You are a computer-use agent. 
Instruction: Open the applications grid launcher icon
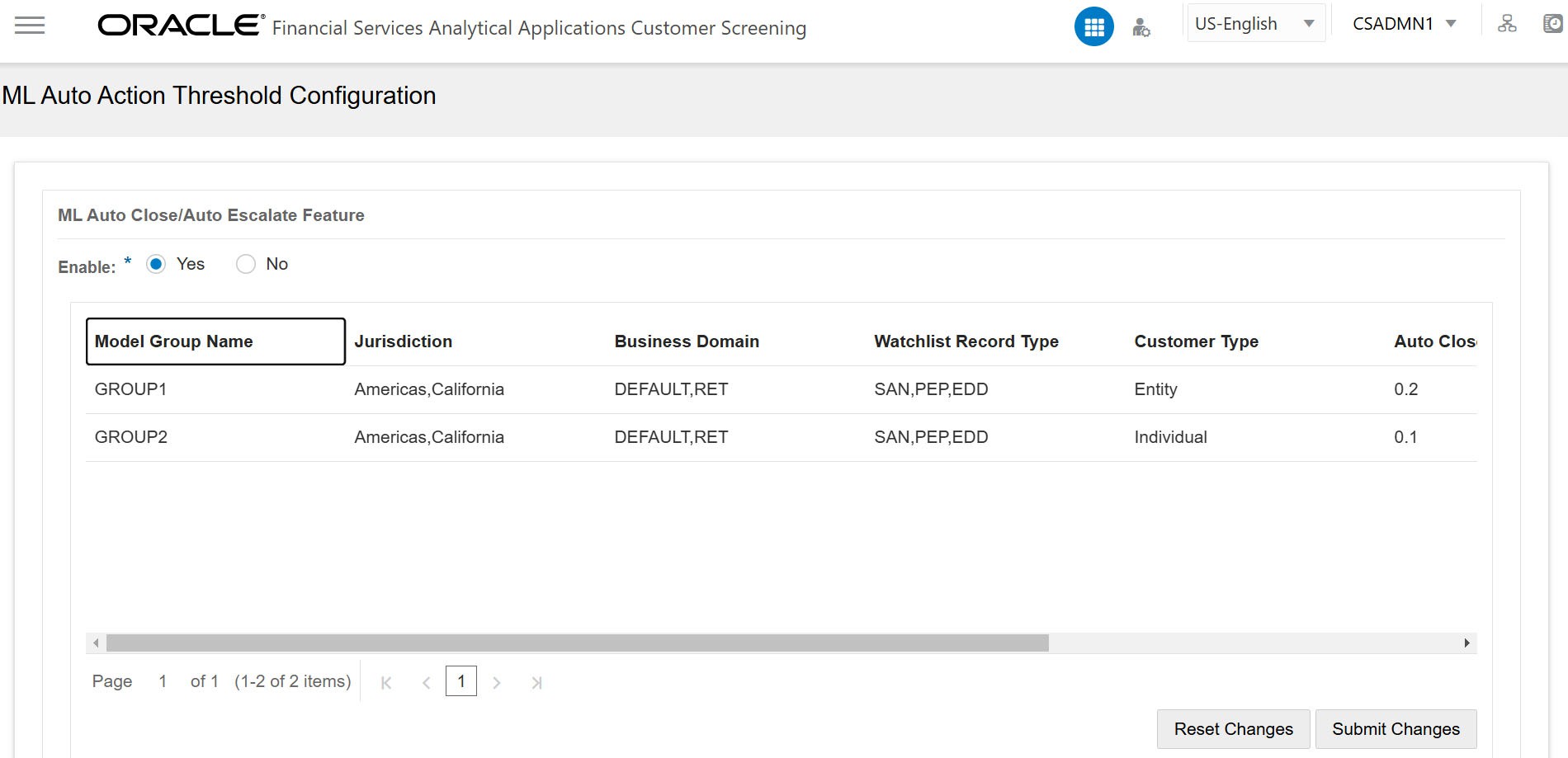(x=1093, y=26)
